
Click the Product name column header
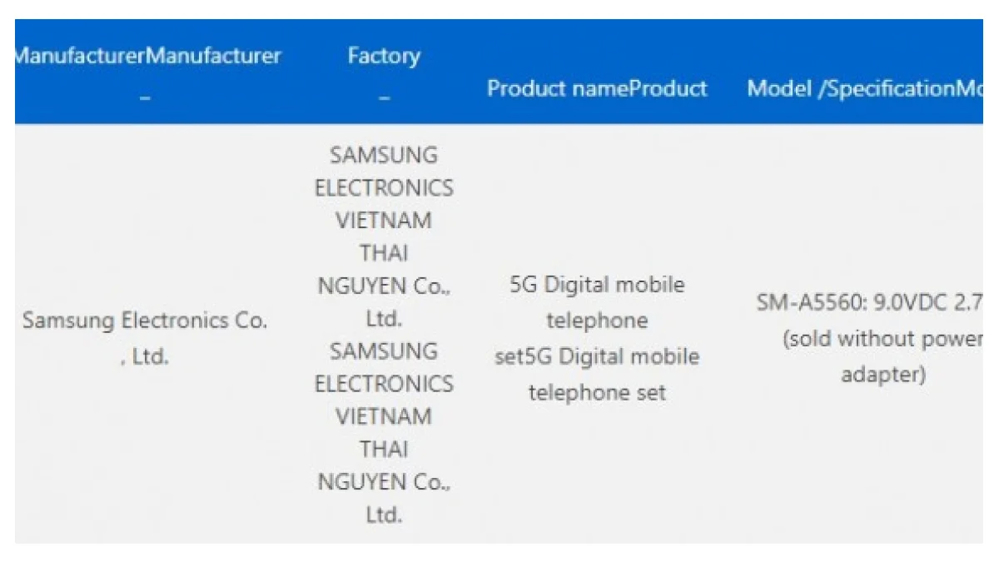click(x=597, y=88)
